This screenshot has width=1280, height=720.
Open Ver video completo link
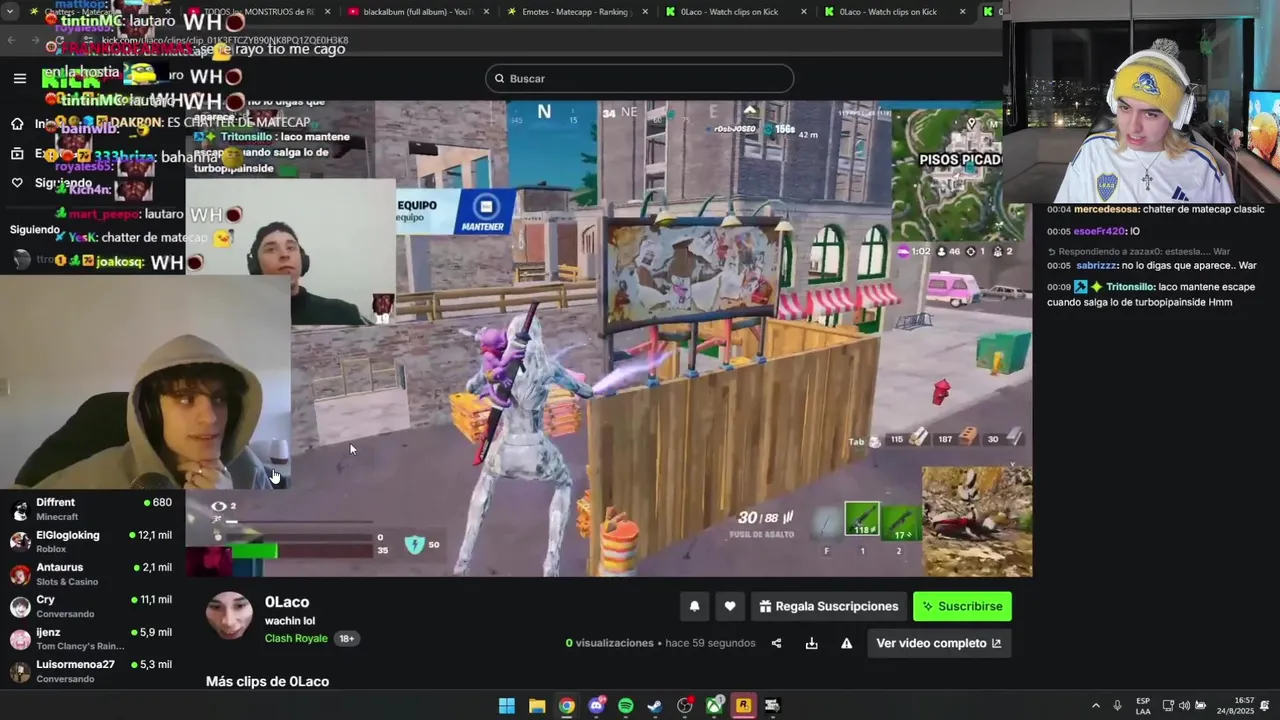coord(938,643)
